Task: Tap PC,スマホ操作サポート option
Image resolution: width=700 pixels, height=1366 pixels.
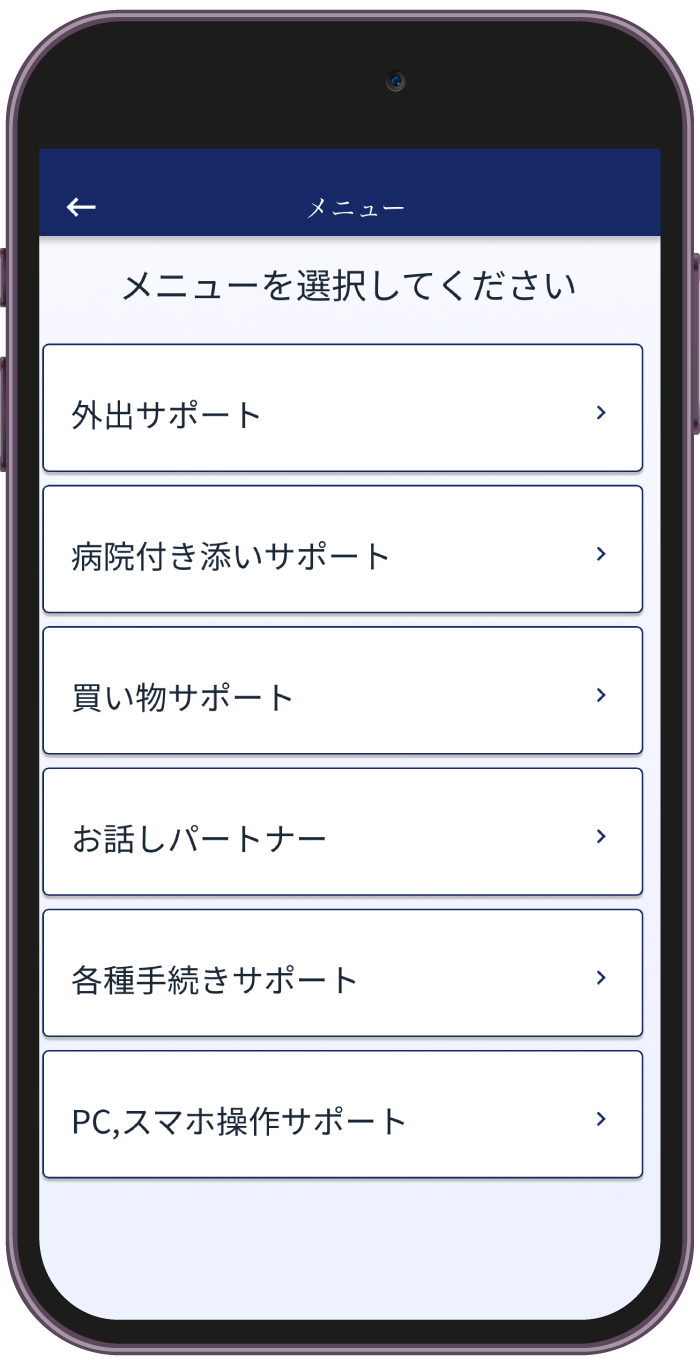Action: 342,1114
